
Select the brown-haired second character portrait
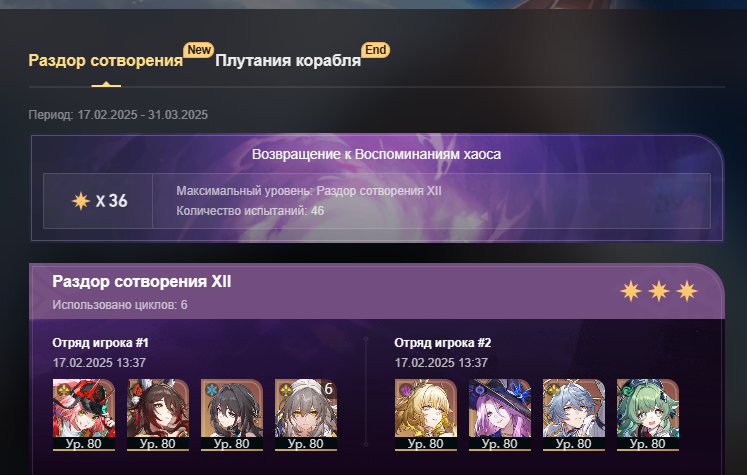(158, 414)
